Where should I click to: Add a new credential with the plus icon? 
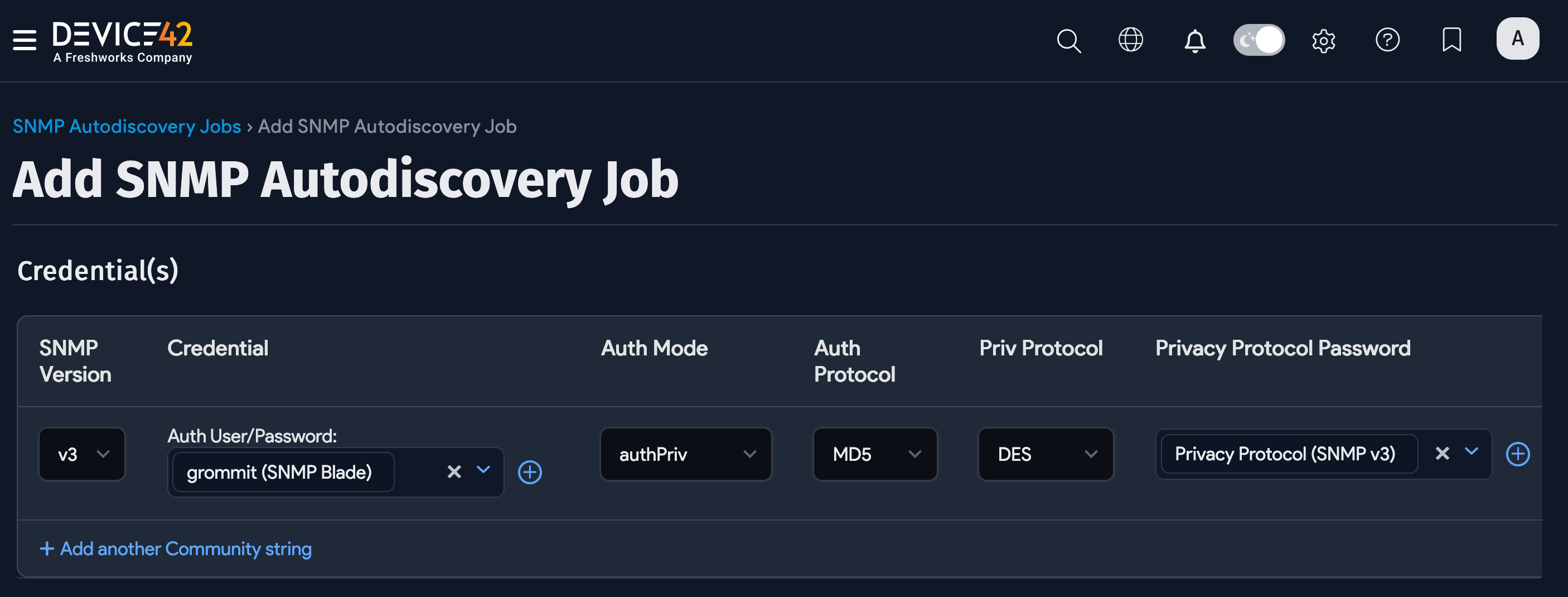coord(530,472)
